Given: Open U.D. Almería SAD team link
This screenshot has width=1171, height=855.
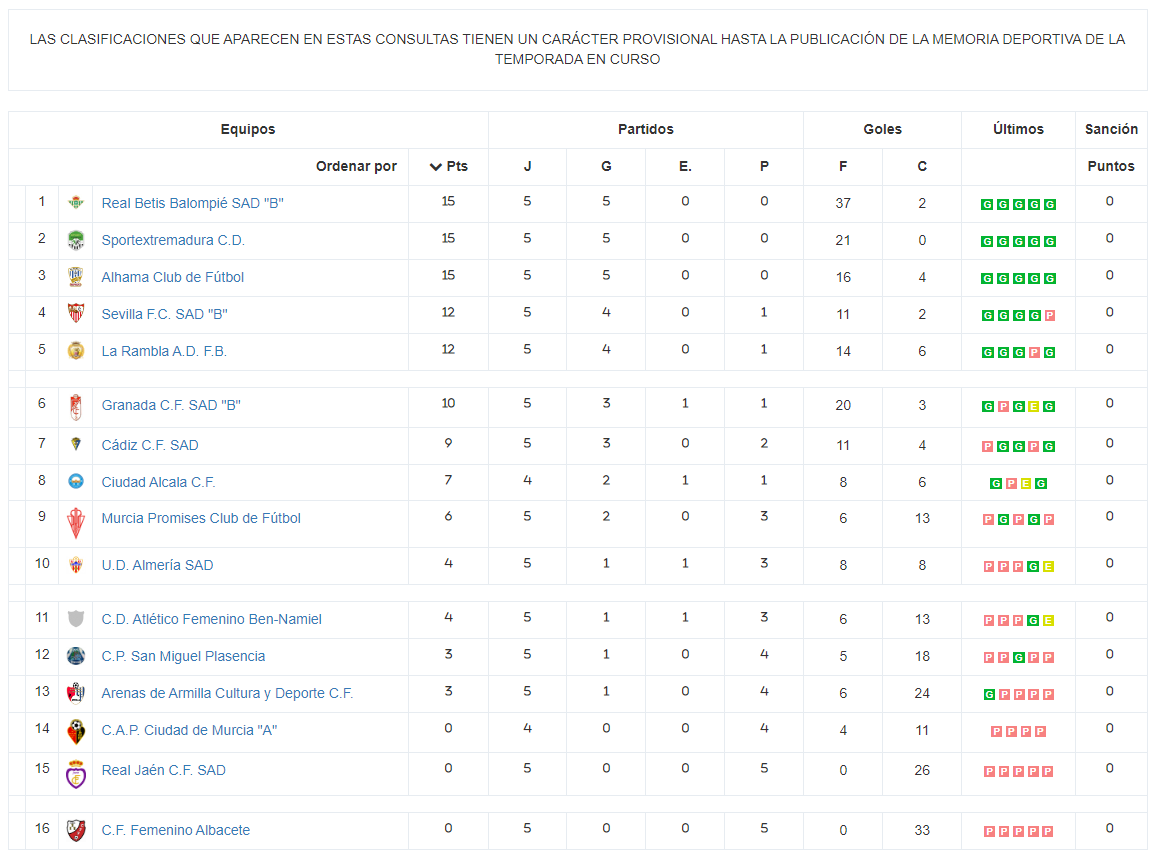Looking at the screenshot, I should click(158, 565).
